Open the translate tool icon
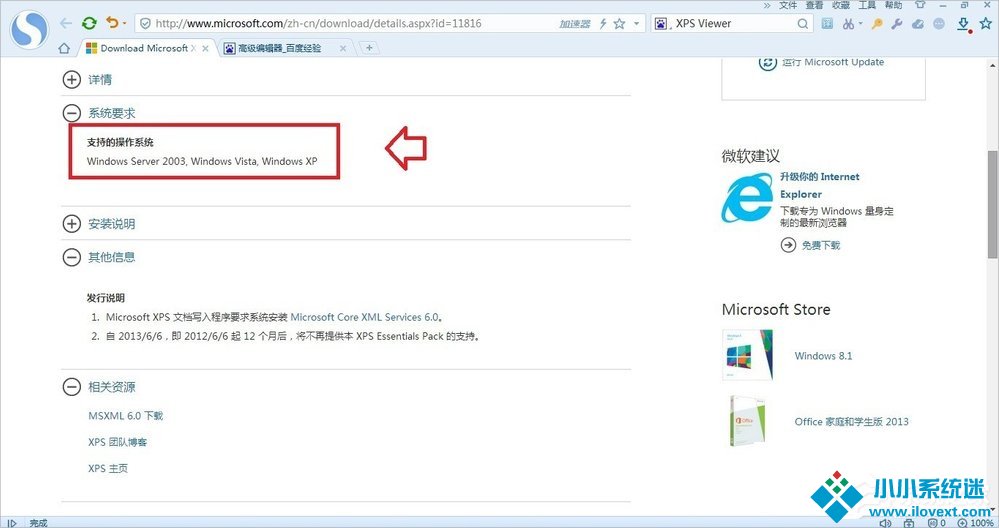This screenshot has width=999, height=528. click(827, 24)
